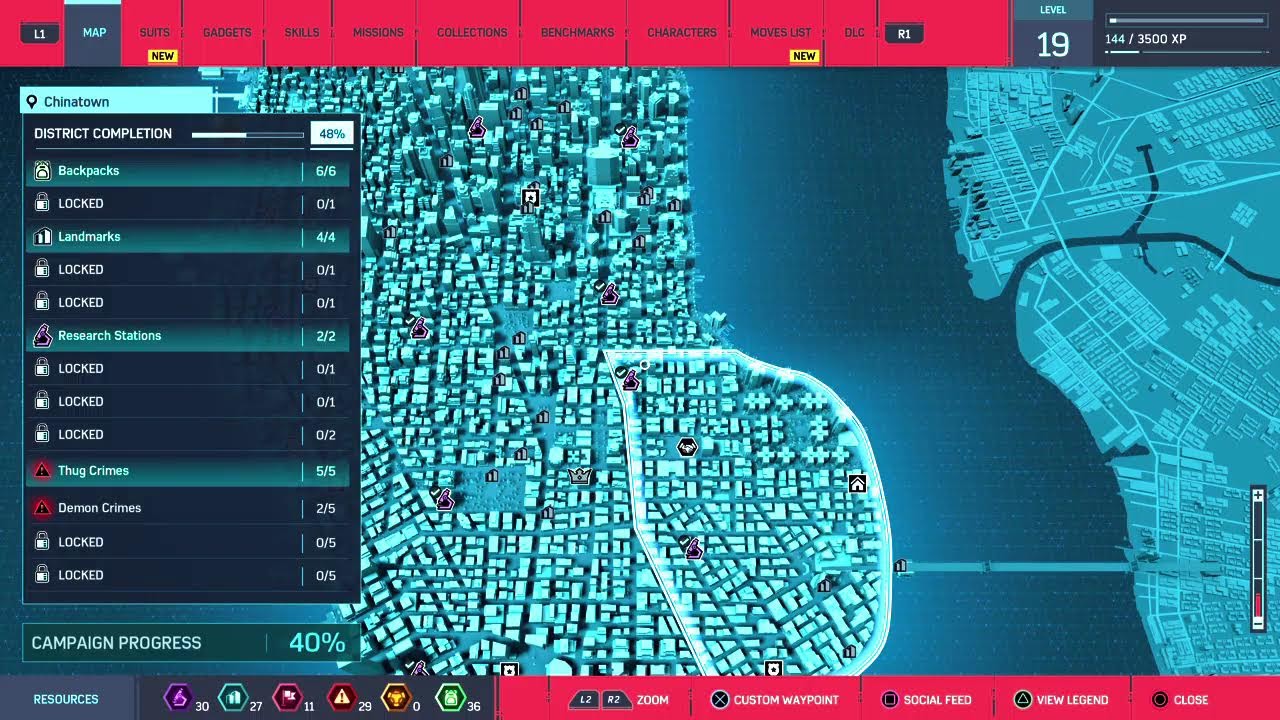Click the Backpacks 6/6 count
The height and width of the screenshot is (720, 1280).
point(326,171)
